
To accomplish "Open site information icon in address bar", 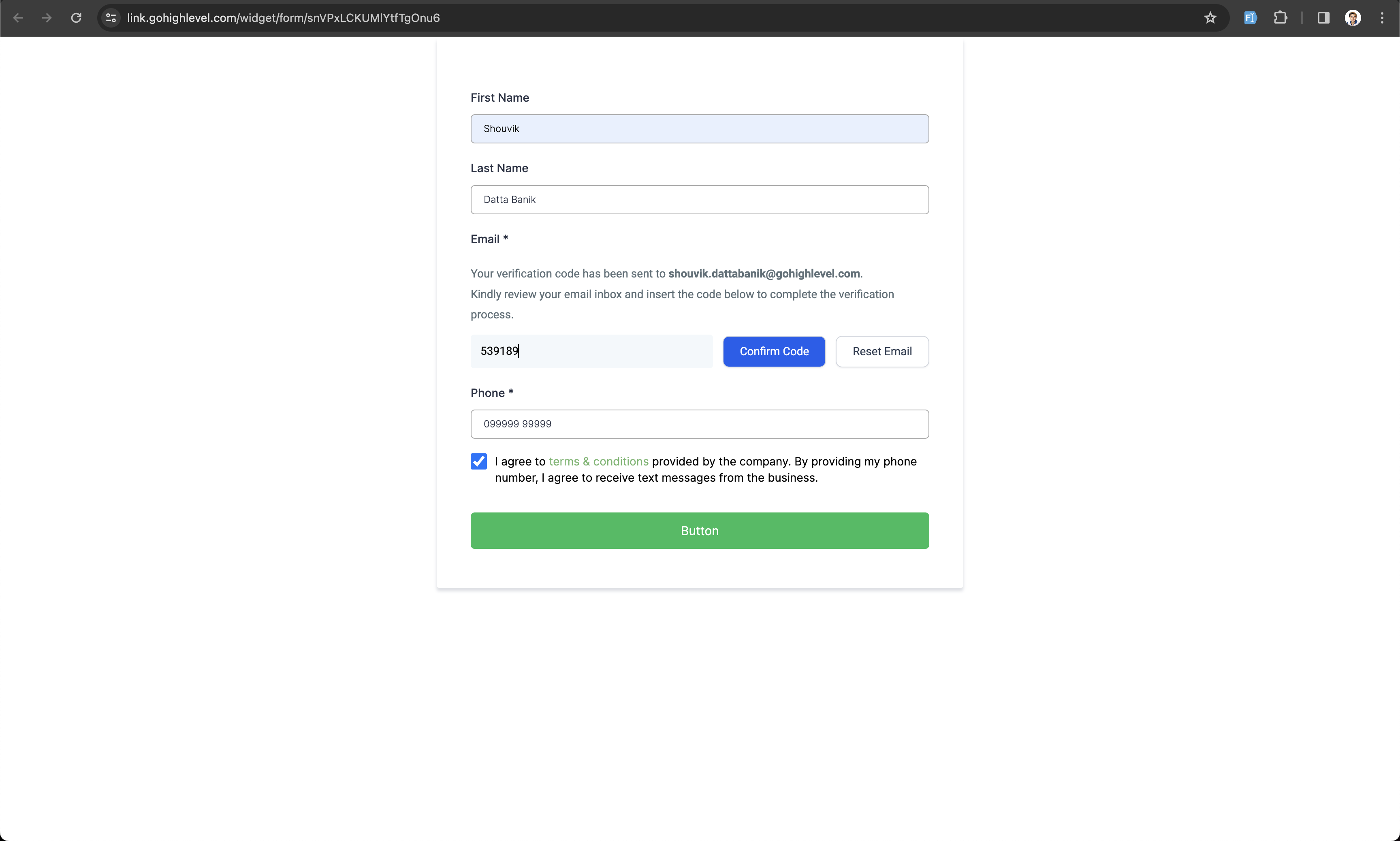I will pyautogui.click(x=111, y=18).
